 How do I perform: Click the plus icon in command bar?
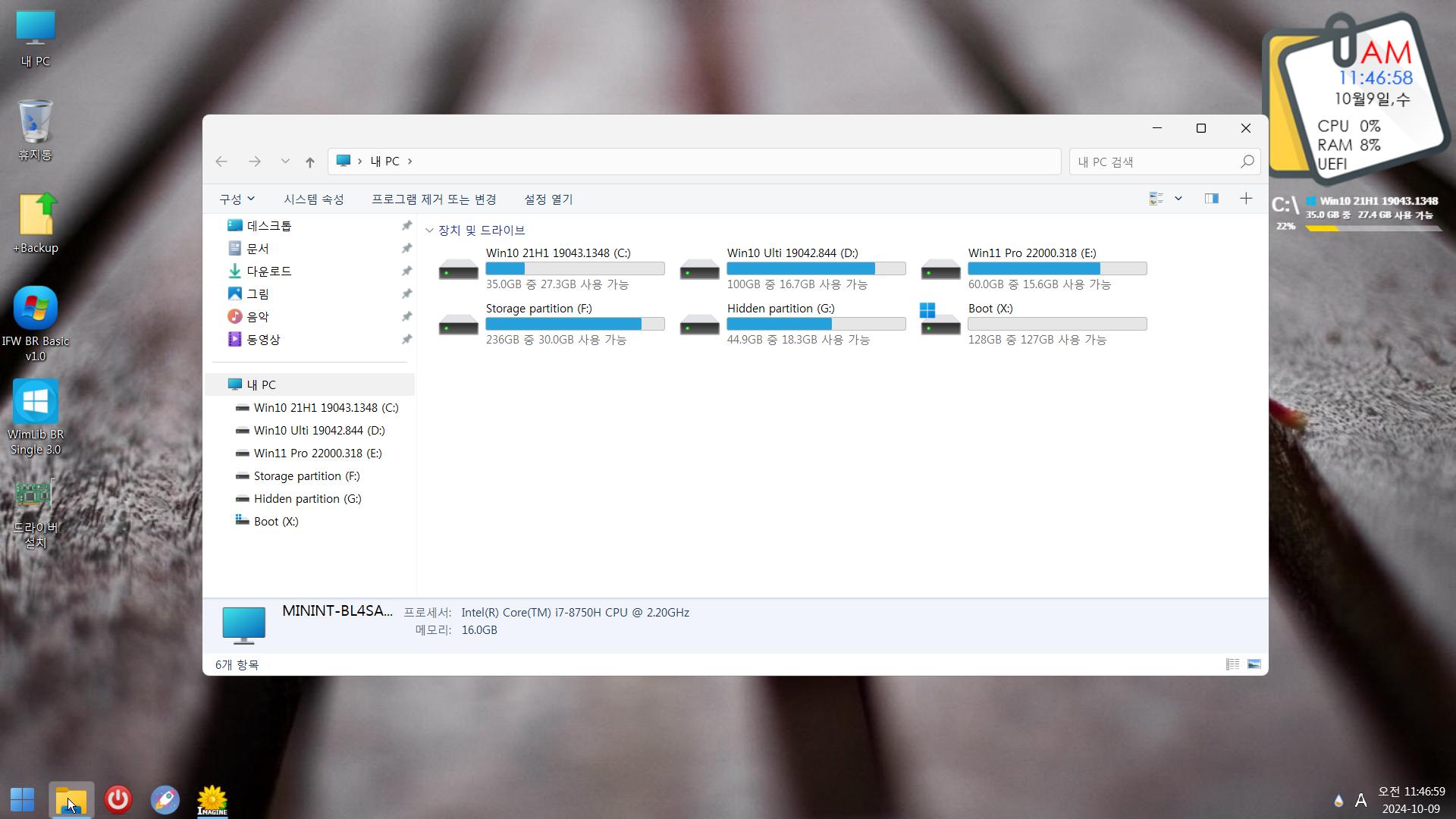tap(1246, 199)
